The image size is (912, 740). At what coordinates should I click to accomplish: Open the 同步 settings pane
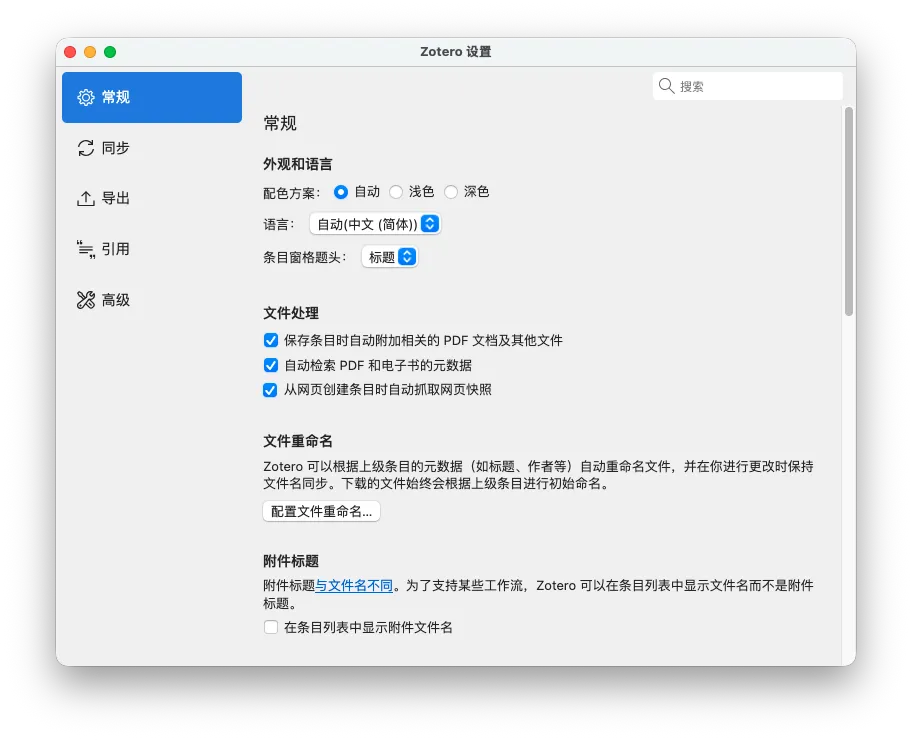click(152, 148)
